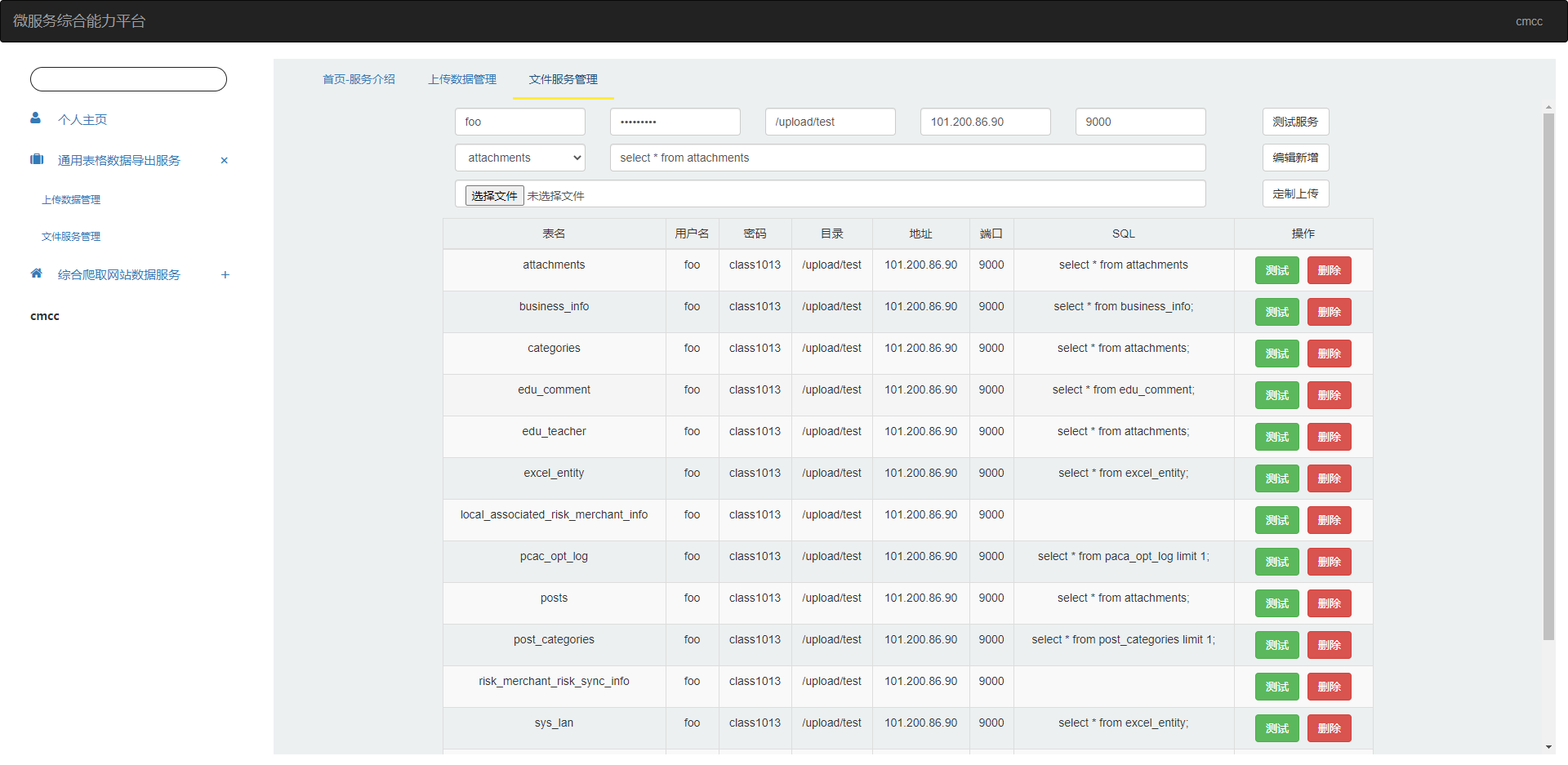This screenshot has width=1568, height=765.
Task: Open 综合爬取网站数据服务 sidebar menu
Action: [x=119, y=275]
